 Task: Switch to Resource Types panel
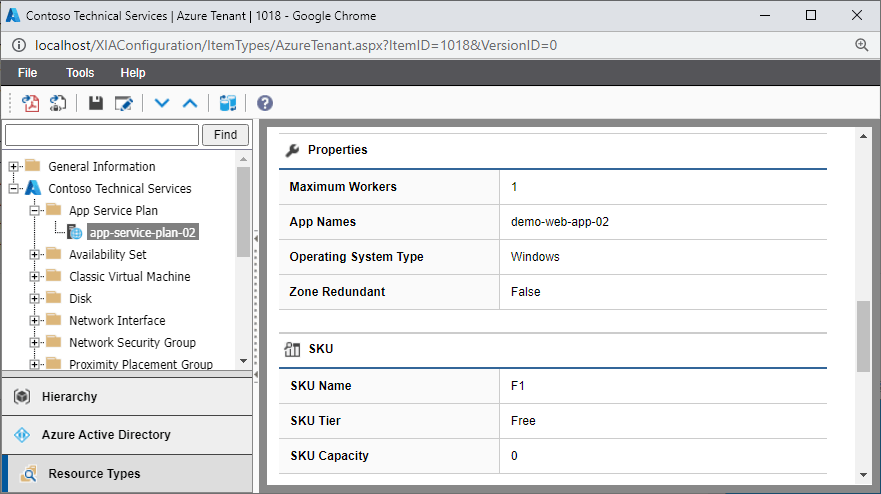(x=127, y=474)
